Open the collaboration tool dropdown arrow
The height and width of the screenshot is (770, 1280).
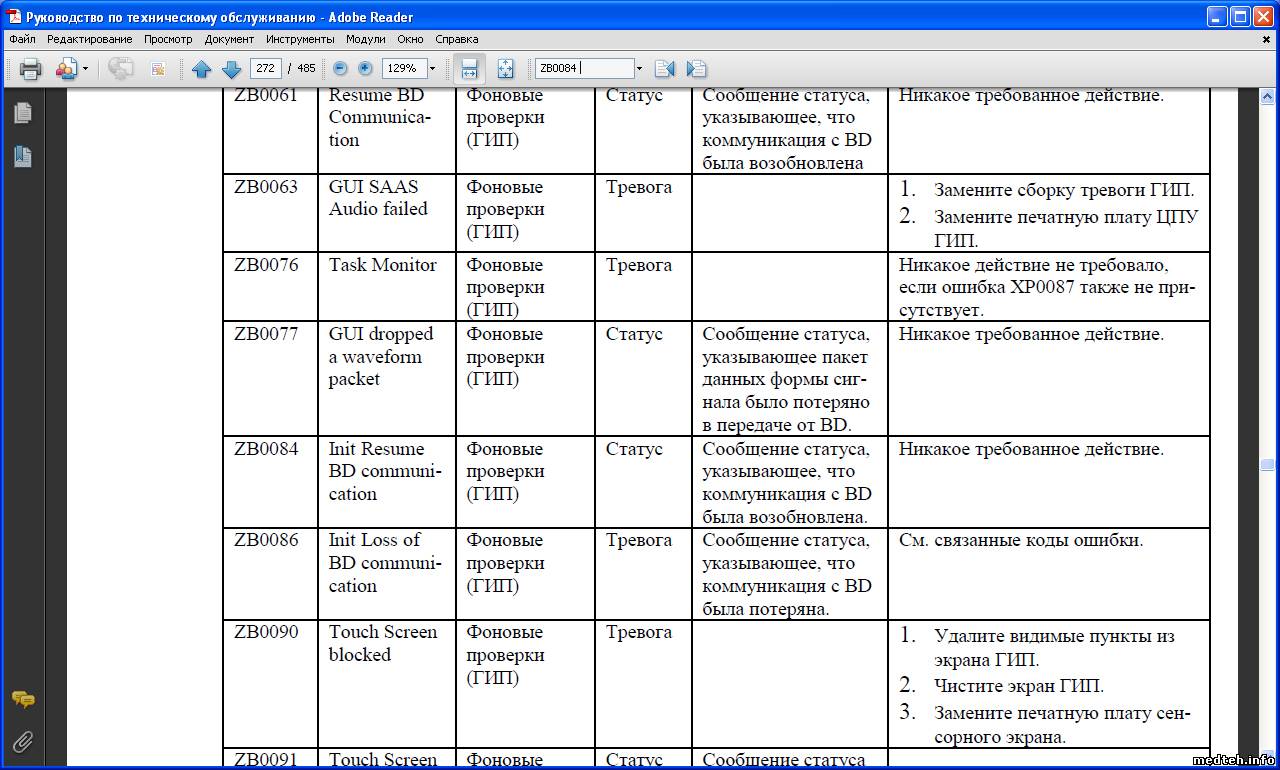pyautogui.click(x=85, y=69)
